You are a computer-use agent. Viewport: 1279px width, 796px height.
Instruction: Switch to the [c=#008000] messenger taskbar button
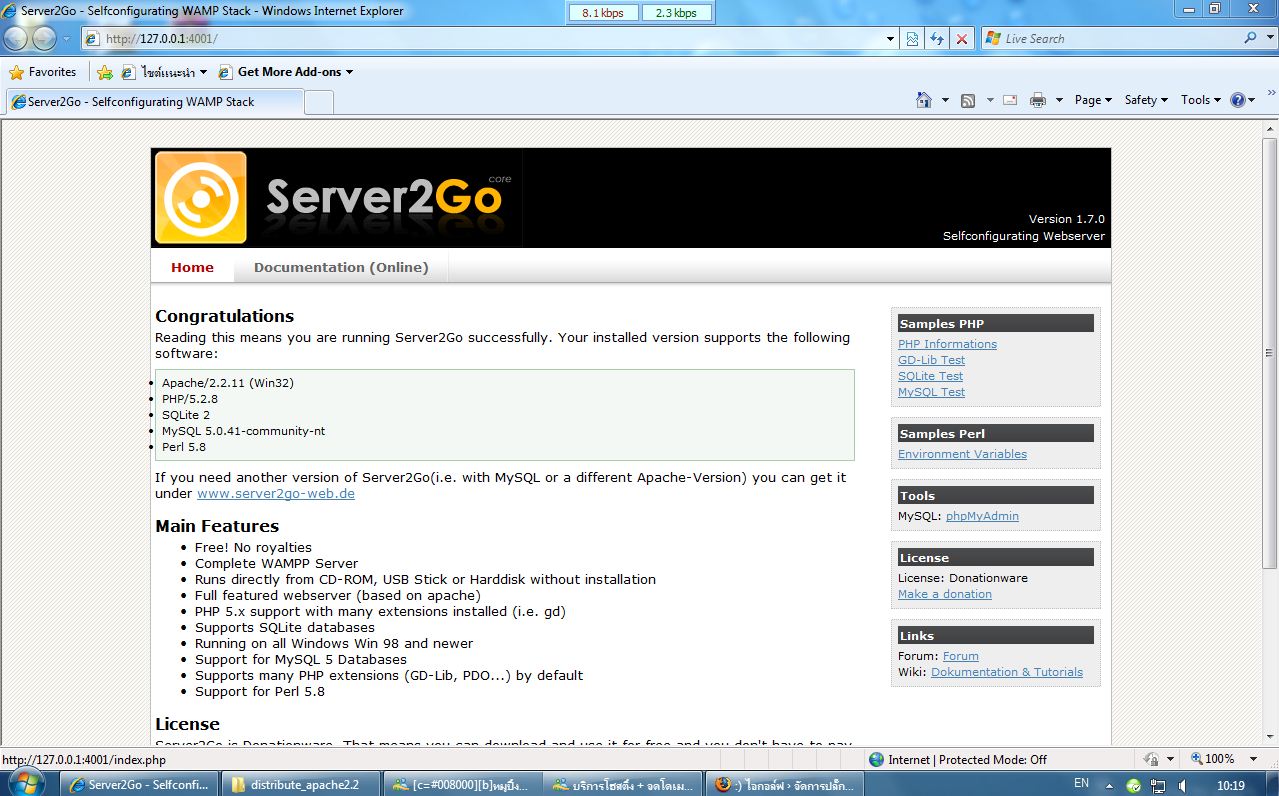[463, 784]
